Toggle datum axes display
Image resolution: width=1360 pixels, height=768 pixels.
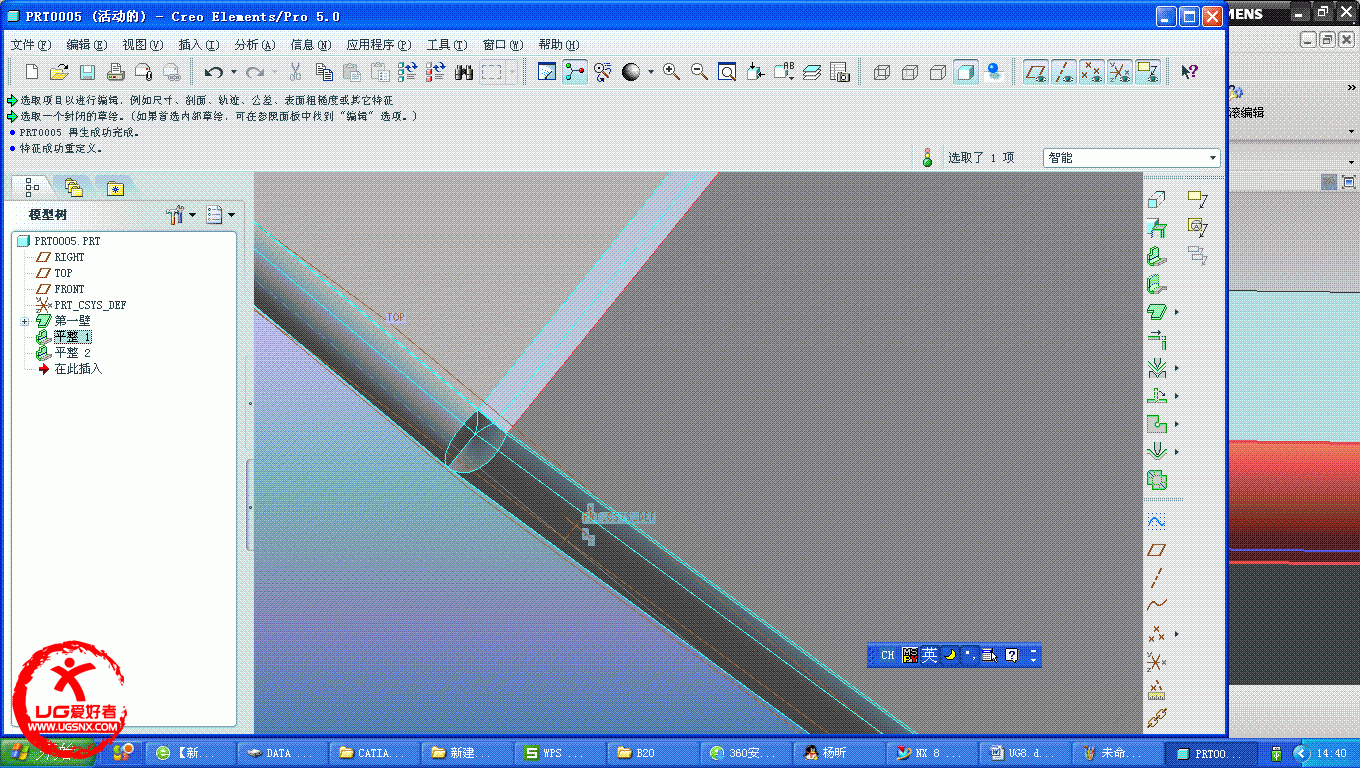[x=1064, y=72]
